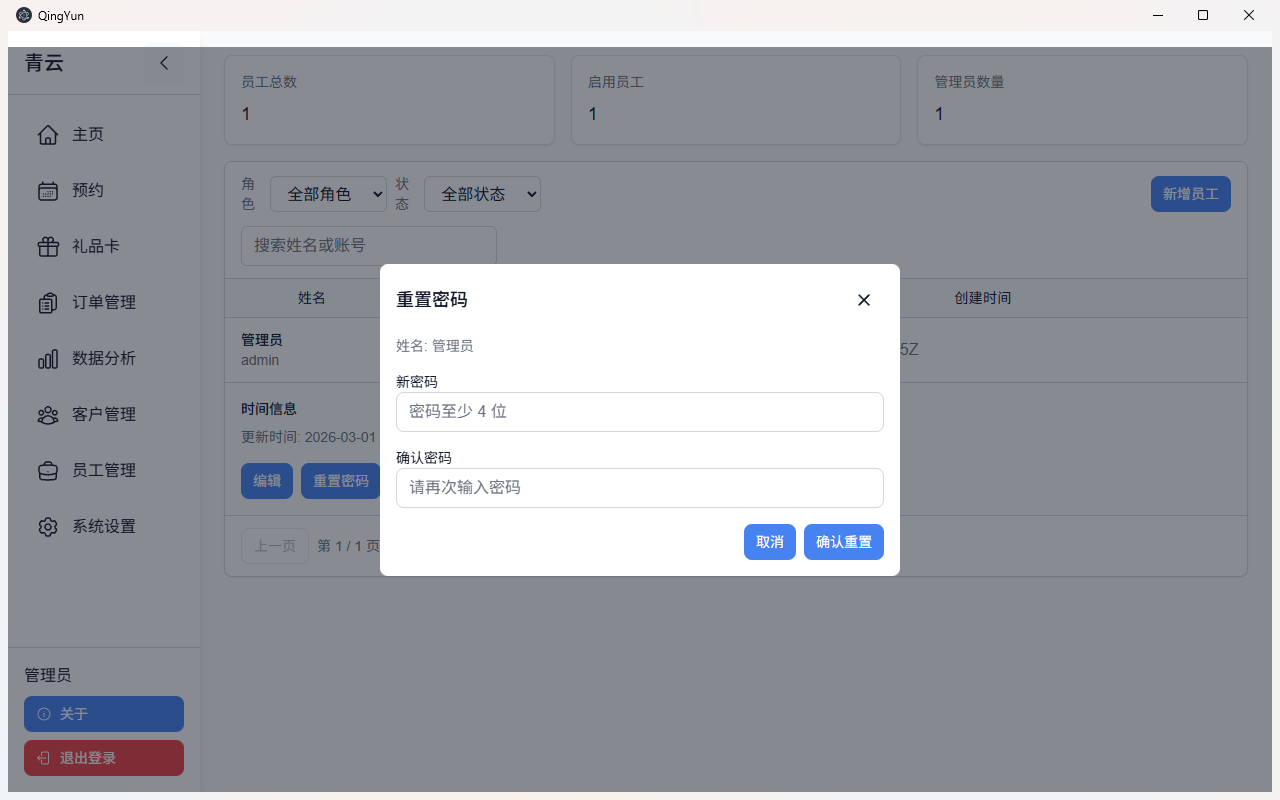Click the 重置密码 button in the table

pyautogui.click(x=341, y=481)
